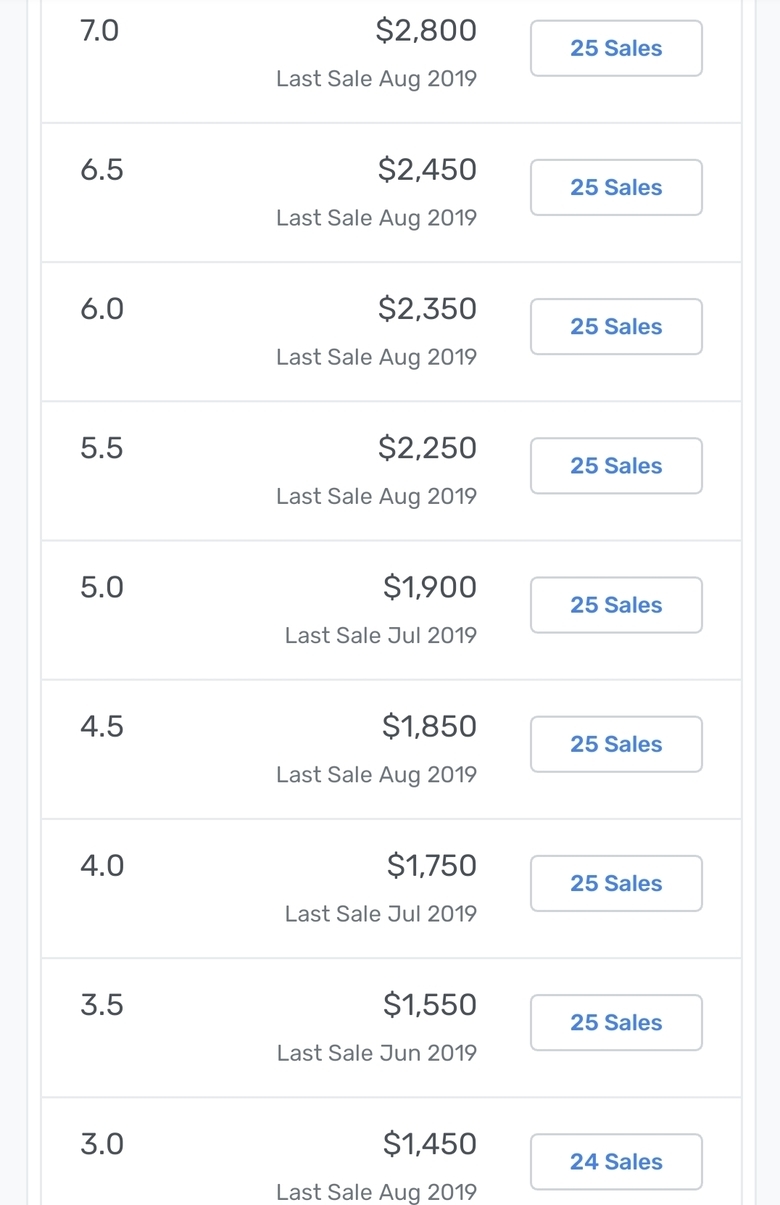
Task: Open the size 5.5 sales button
Action: point(616,465)
